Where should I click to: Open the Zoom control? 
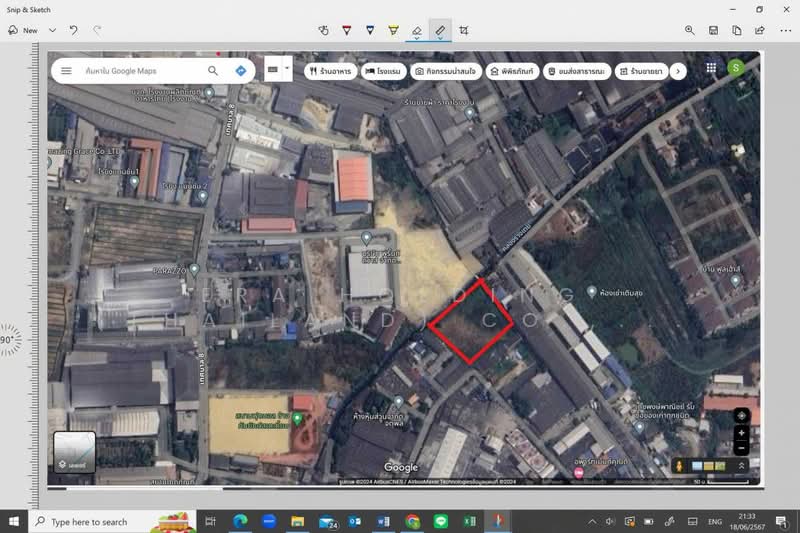tap(690, 31)
